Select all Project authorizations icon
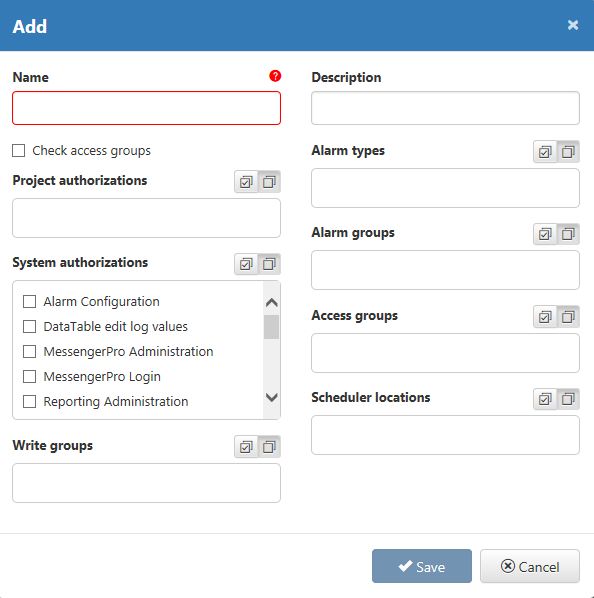Viewport: 594px width, 598px height. coord(246,182)
